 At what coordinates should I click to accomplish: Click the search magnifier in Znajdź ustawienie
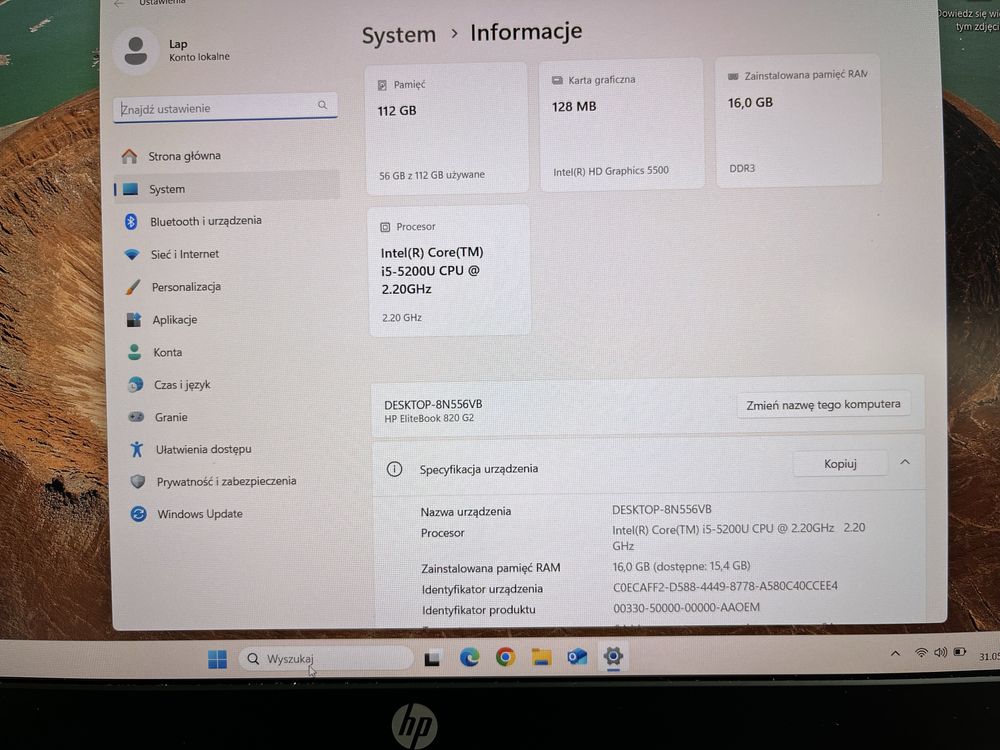click(x=323, y=105)
